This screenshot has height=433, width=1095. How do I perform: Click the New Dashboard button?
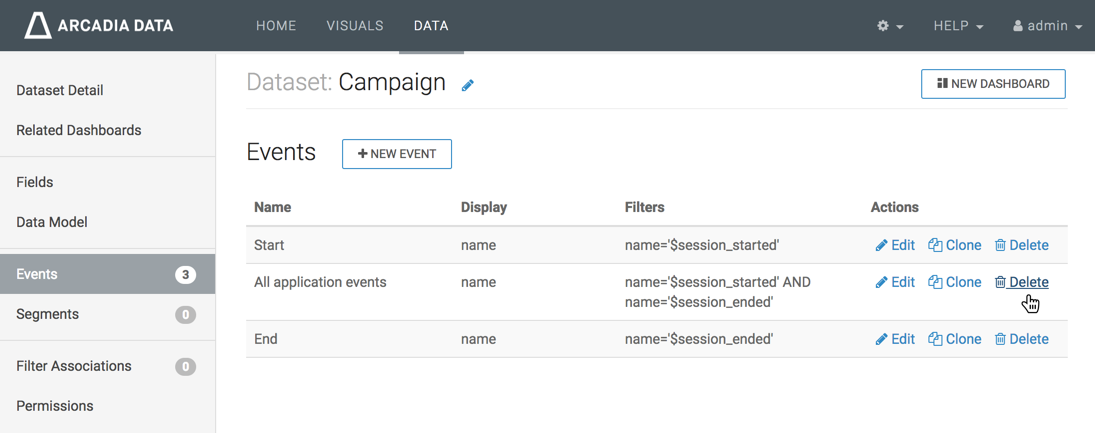tap(993, 84)
